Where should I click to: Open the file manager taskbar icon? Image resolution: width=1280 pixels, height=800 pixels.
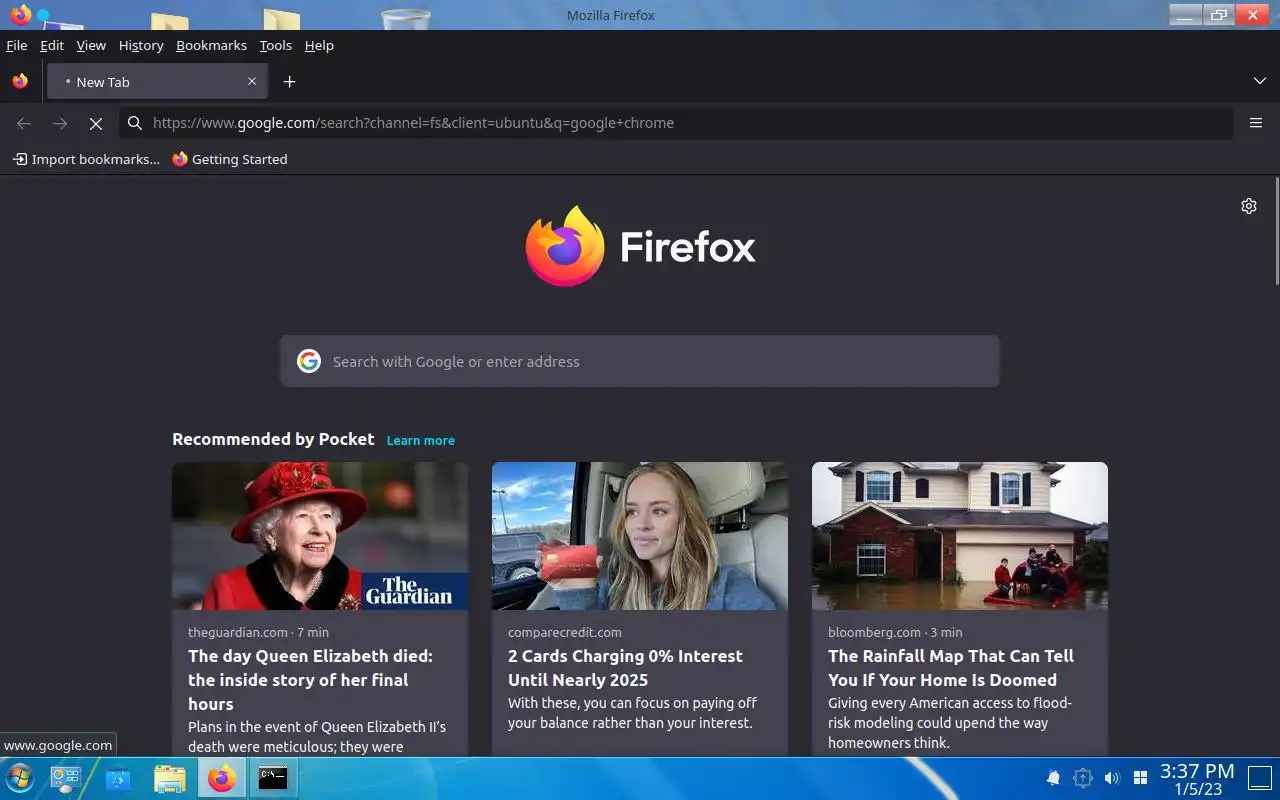coord(170,778)
